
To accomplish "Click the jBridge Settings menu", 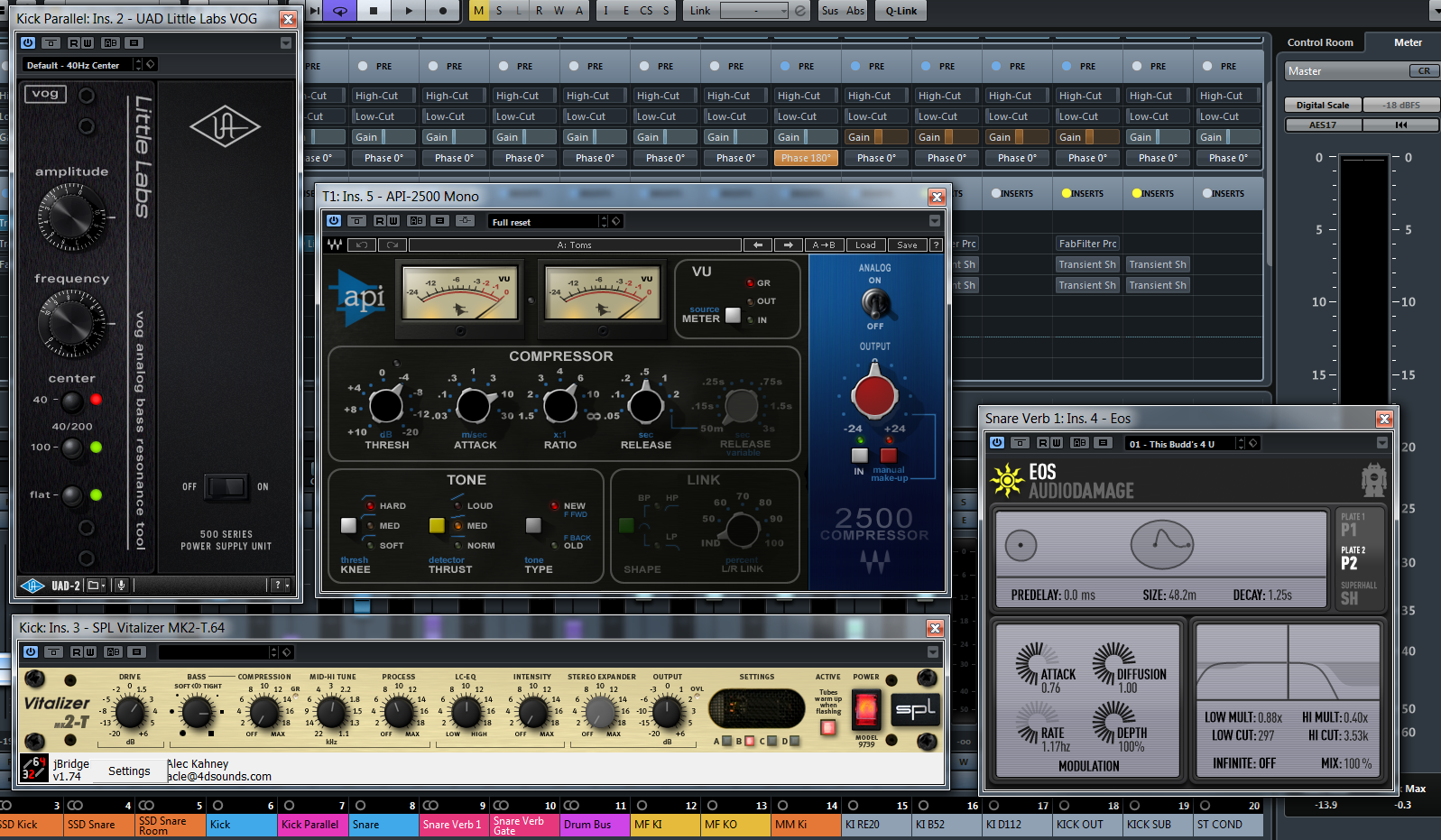I will 129,771.
